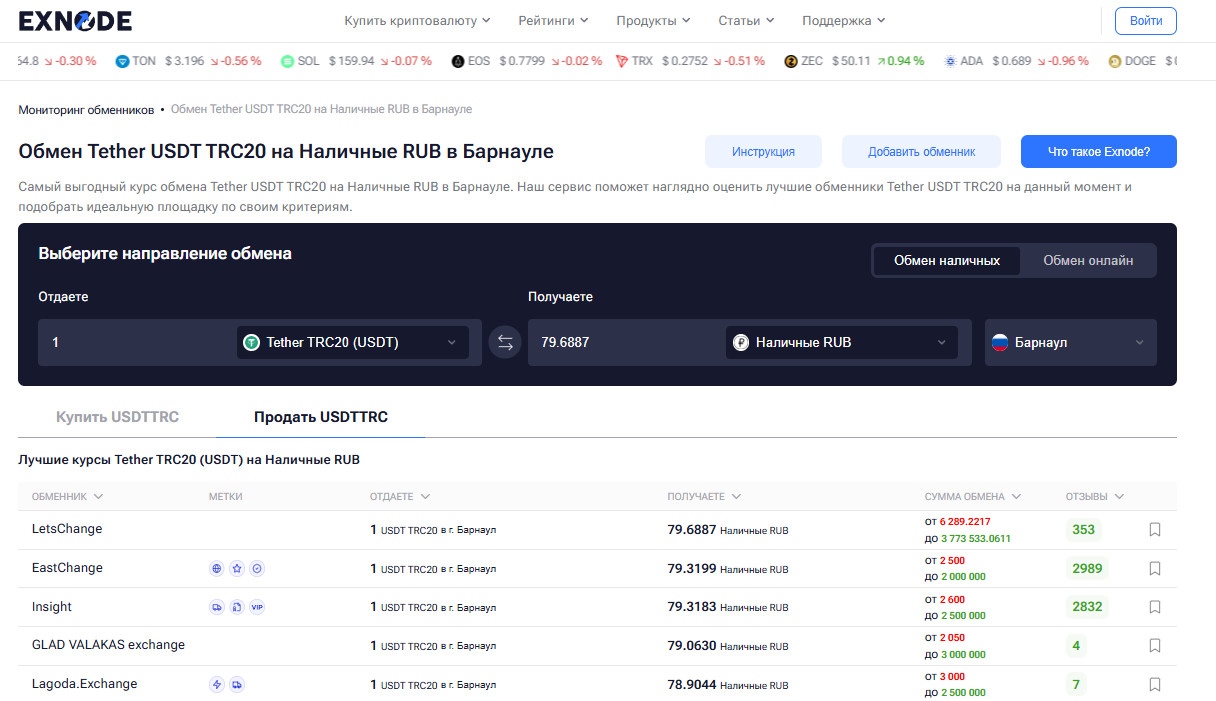This screenshot has height=701, width=1216.
Task: Switch to Обмен онлайн mode
Action: click(1088, 261)
